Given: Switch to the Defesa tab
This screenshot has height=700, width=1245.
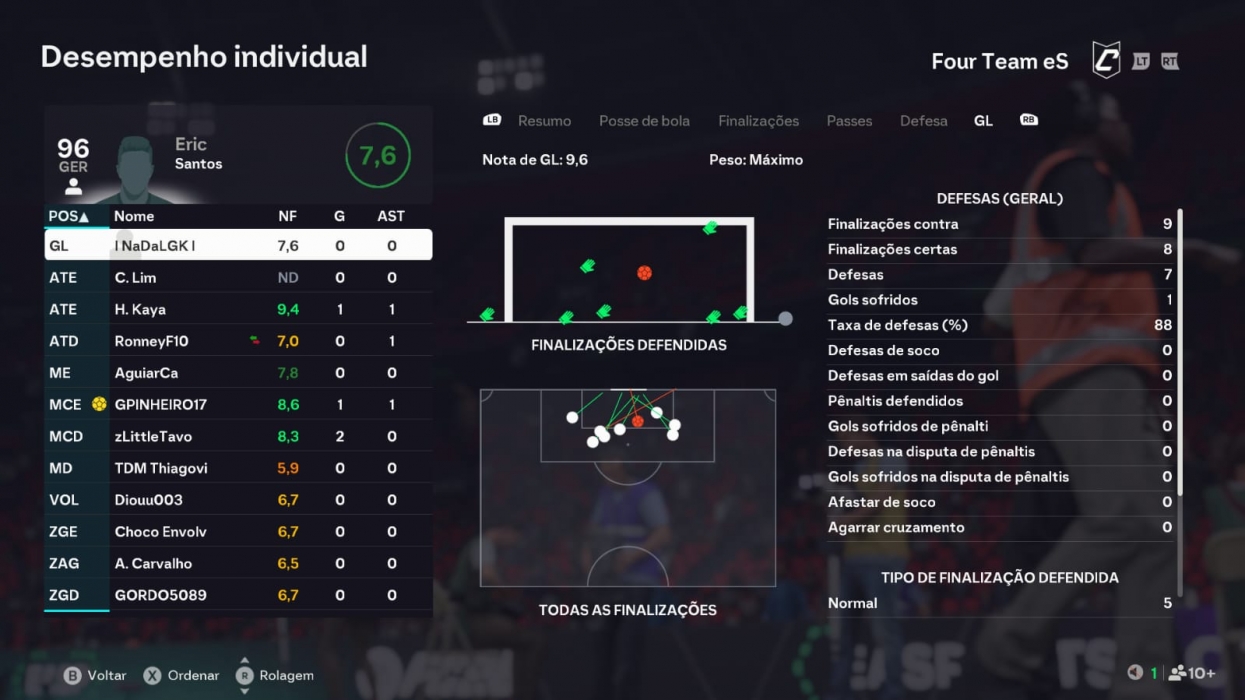Looking at the screenshot, I should click(923, 120).
